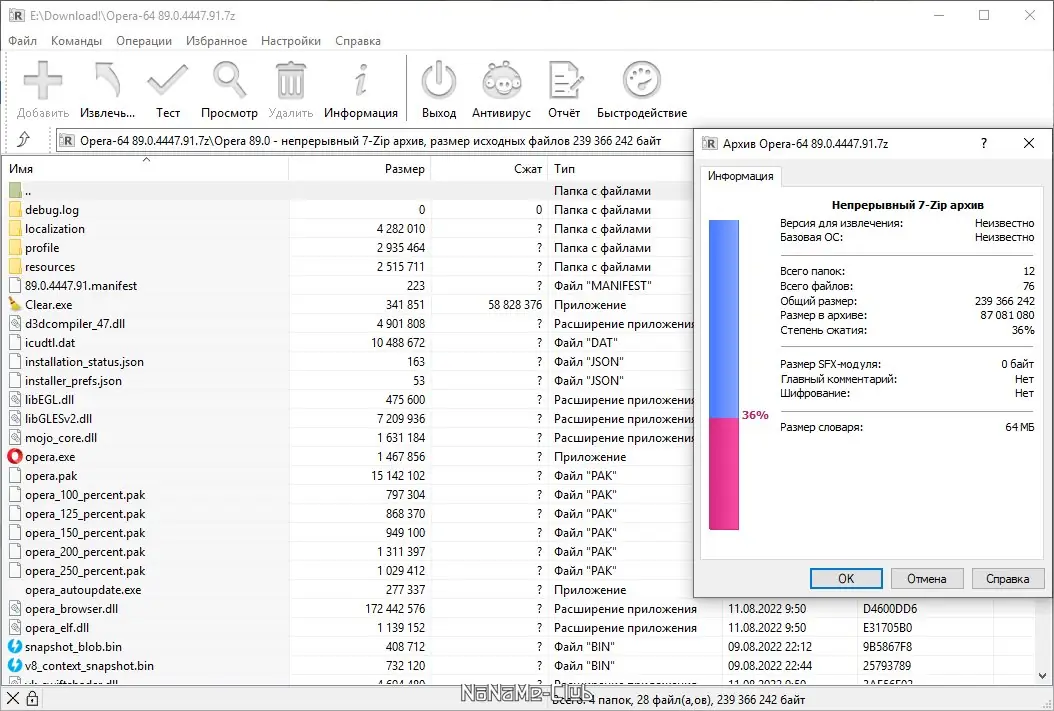Select the Clear.exe broom icon
This screenshot has width=1054, height=711.
(15, 304)
